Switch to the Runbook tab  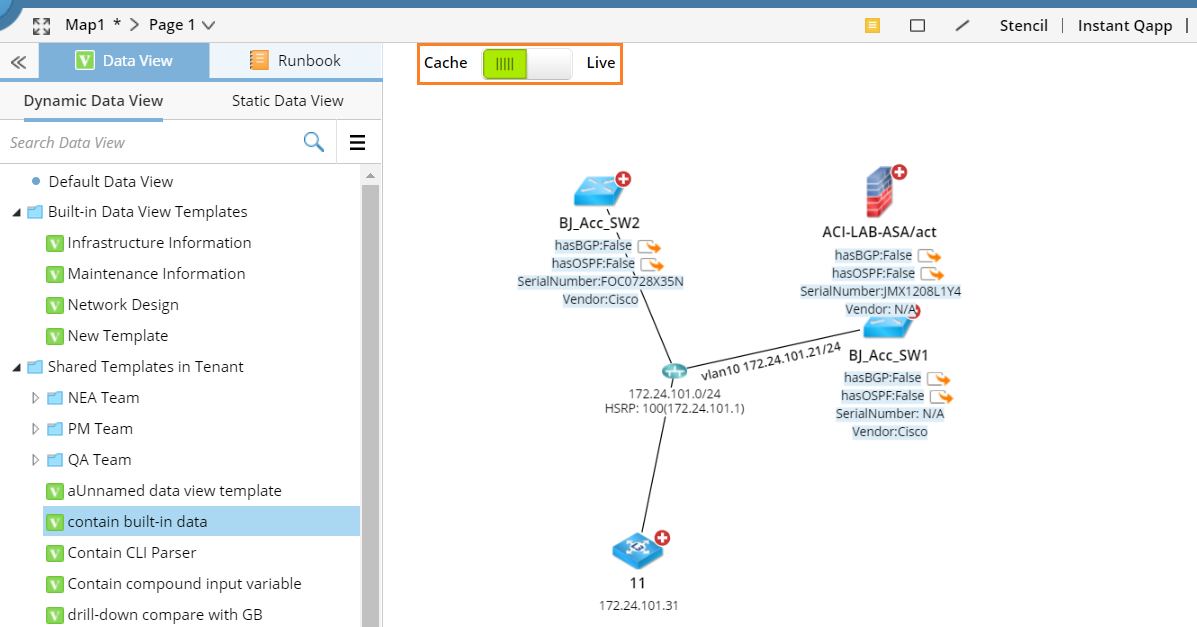pyautogui.click(x=295, y=61)
